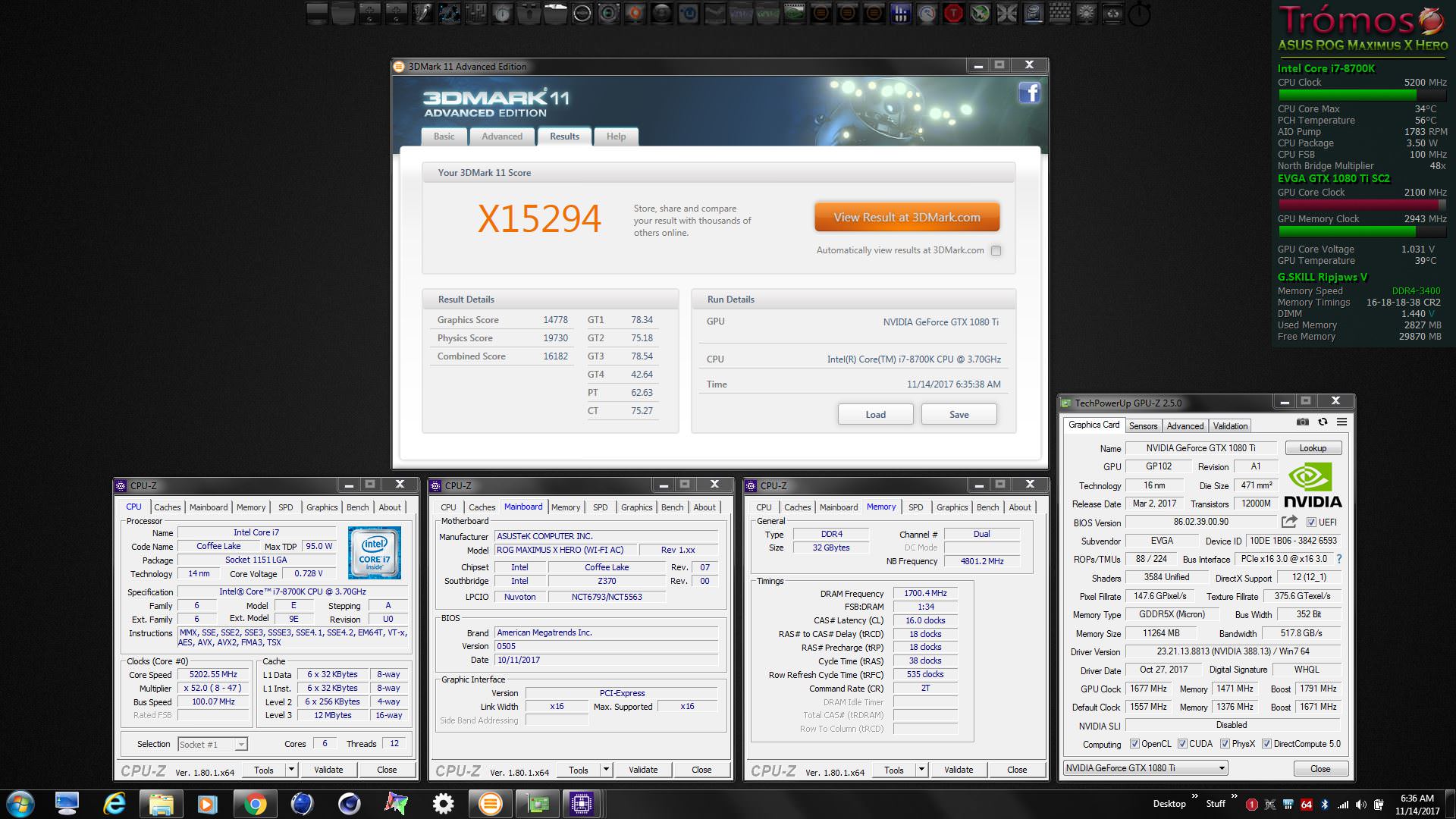
Task: Open the Facebook icon in 3DMark 11
Action: (1029, 93)
